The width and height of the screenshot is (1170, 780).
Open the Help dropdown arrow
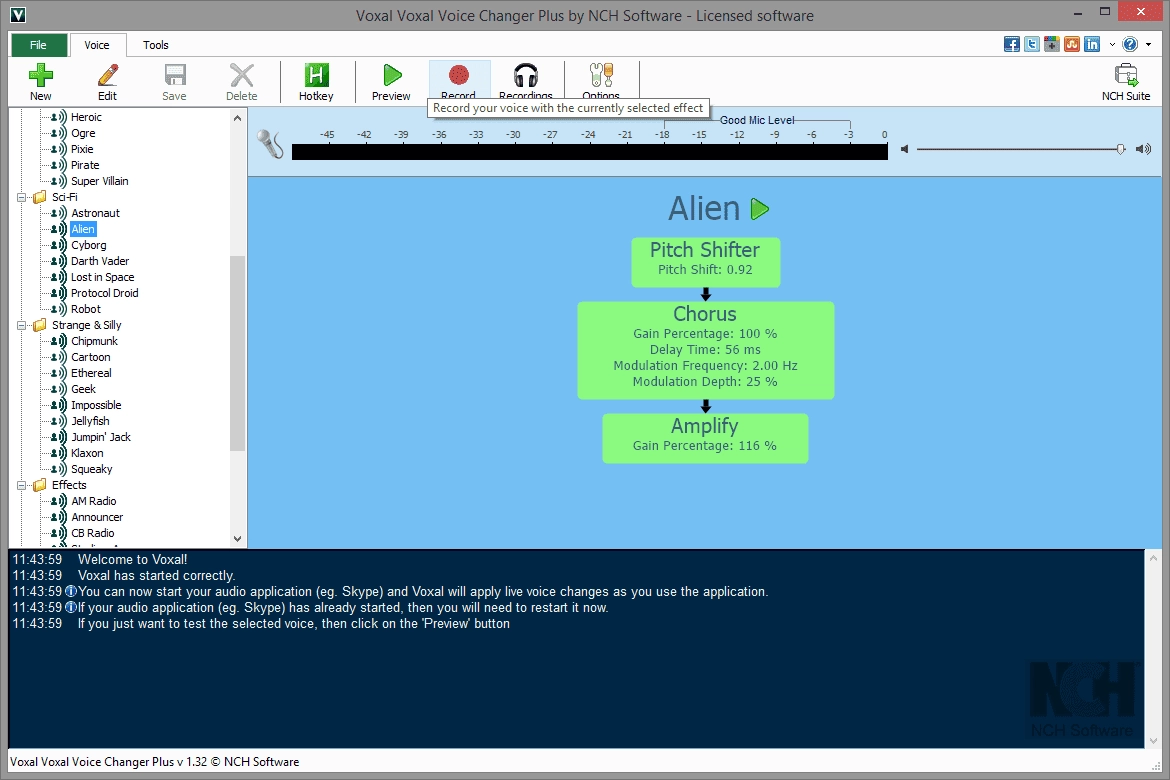point(1148,45)
